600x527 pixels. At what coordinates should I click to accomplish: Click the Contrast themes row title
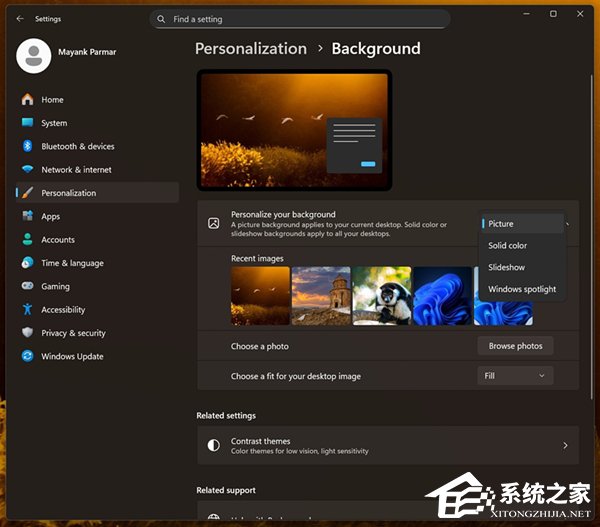pos(260,441)
